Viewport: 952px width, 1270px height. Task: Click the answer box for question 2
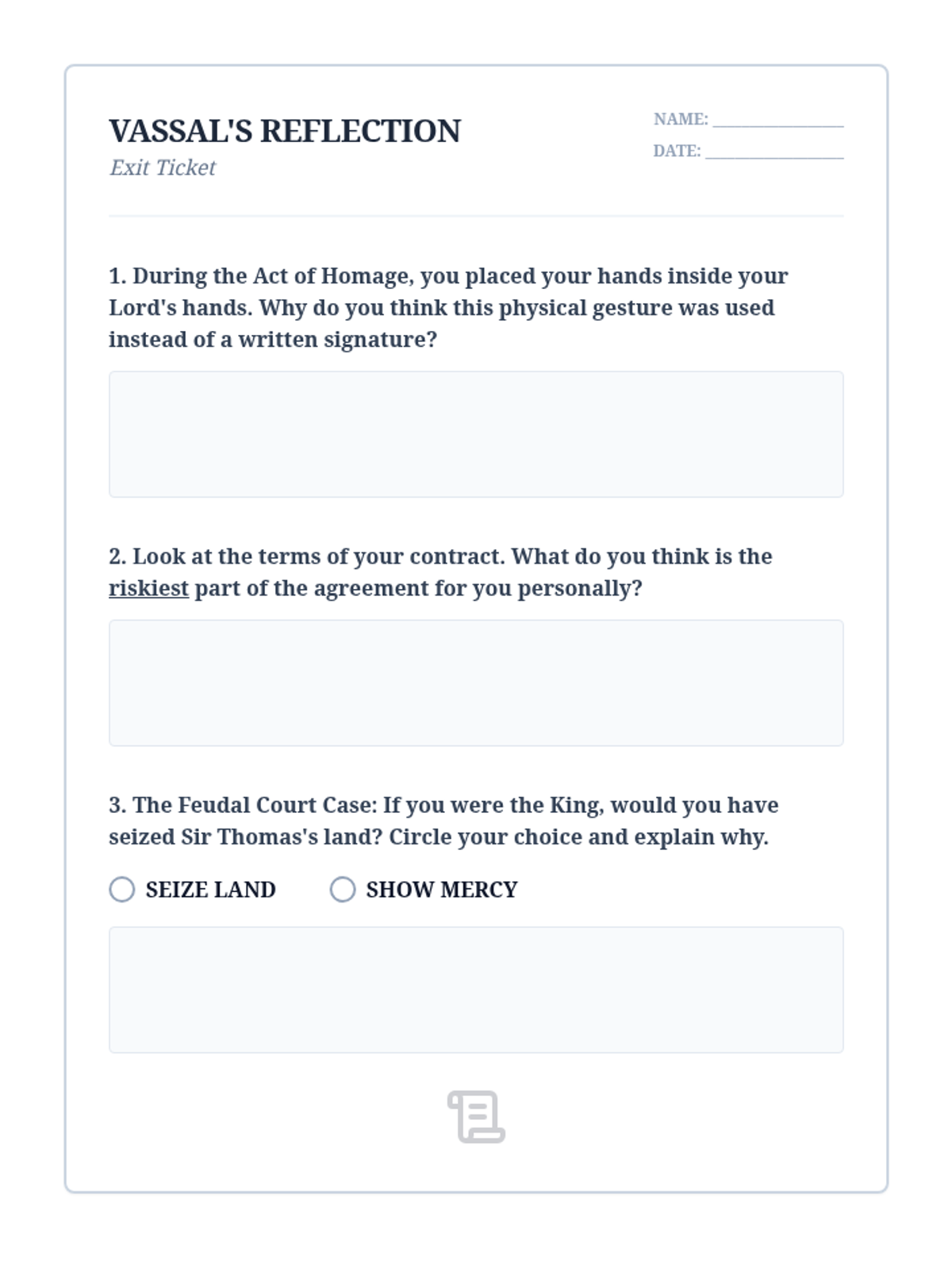point(476,683)
